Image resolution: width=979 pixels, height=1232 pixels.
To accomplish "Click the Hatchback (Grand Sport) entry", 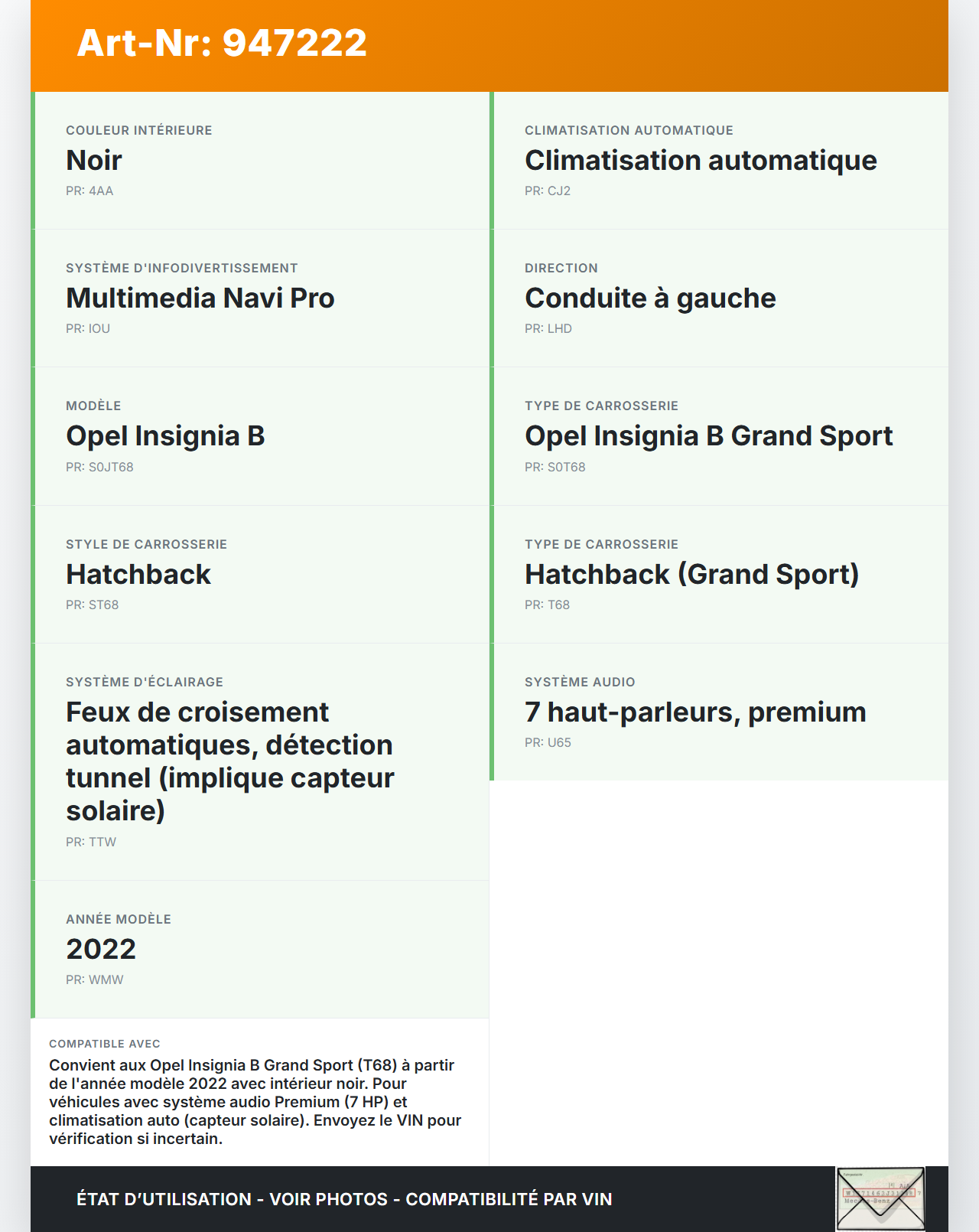I will tap(691, 575).
